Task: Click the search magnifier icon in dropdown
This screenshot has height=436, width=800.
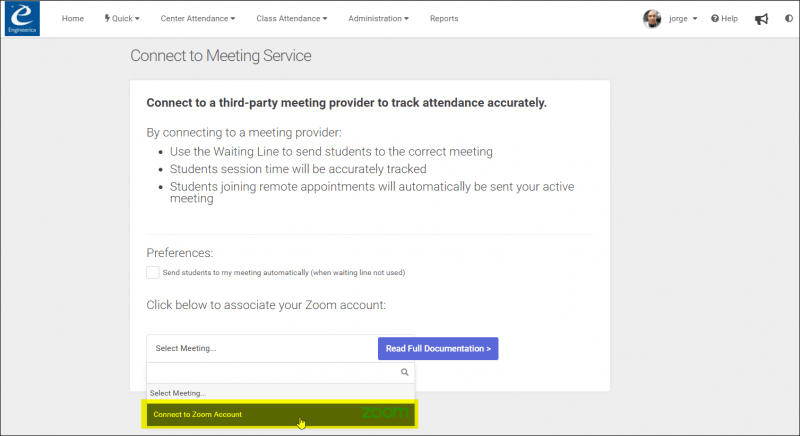Action: pos(405,372)
